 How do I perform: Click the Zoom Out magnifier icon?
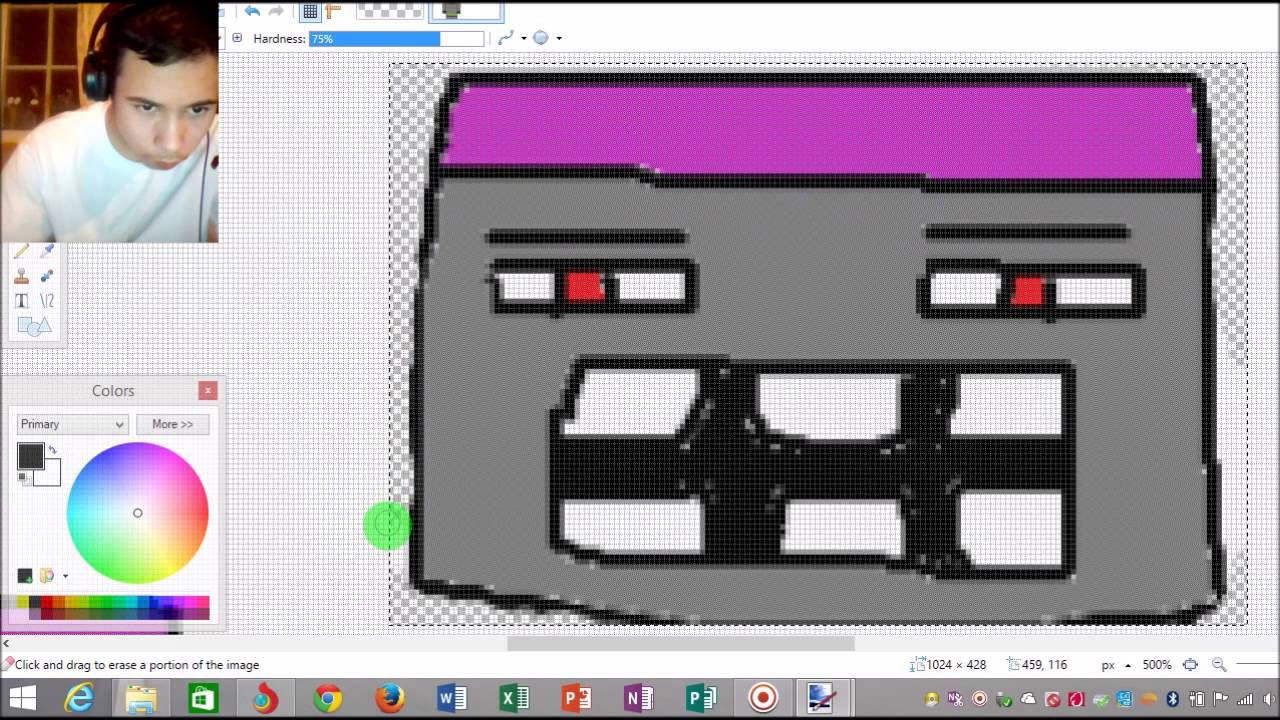(1219, 665)
